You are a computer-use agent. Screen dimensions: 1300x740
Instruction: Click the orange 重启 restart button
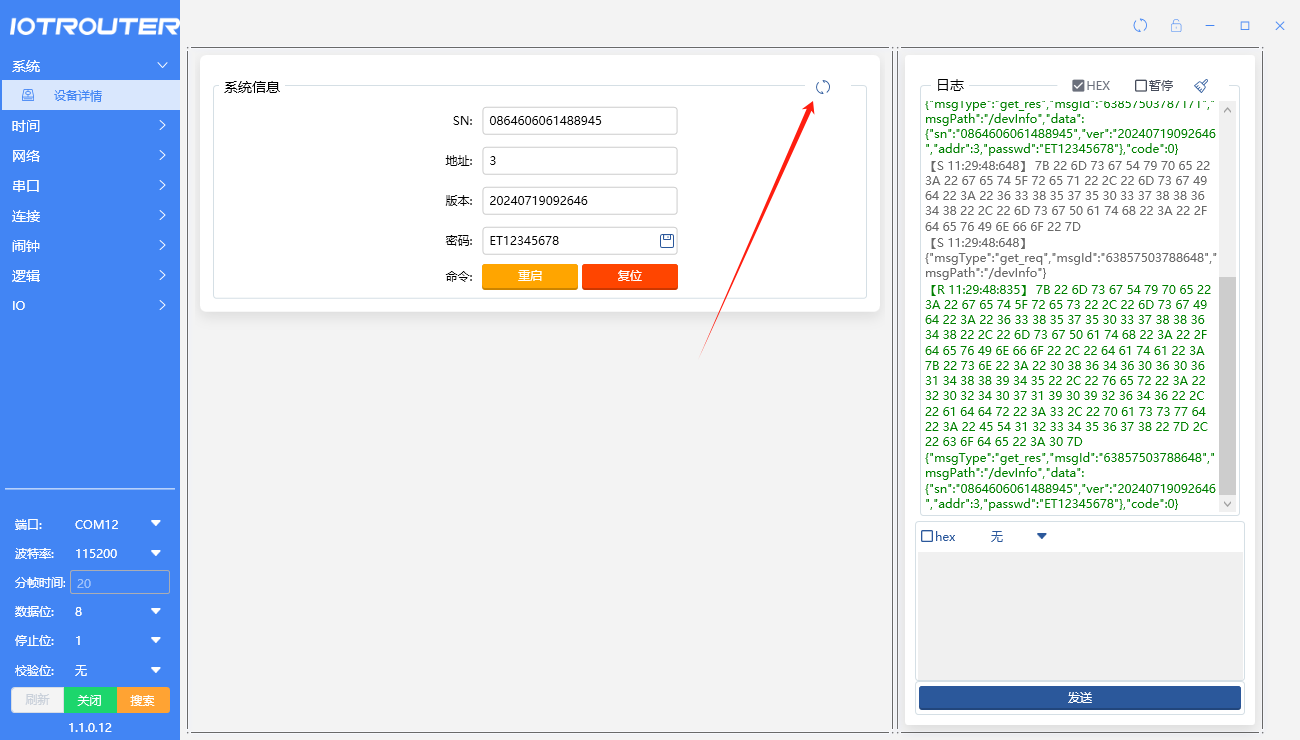pos(529,276)
